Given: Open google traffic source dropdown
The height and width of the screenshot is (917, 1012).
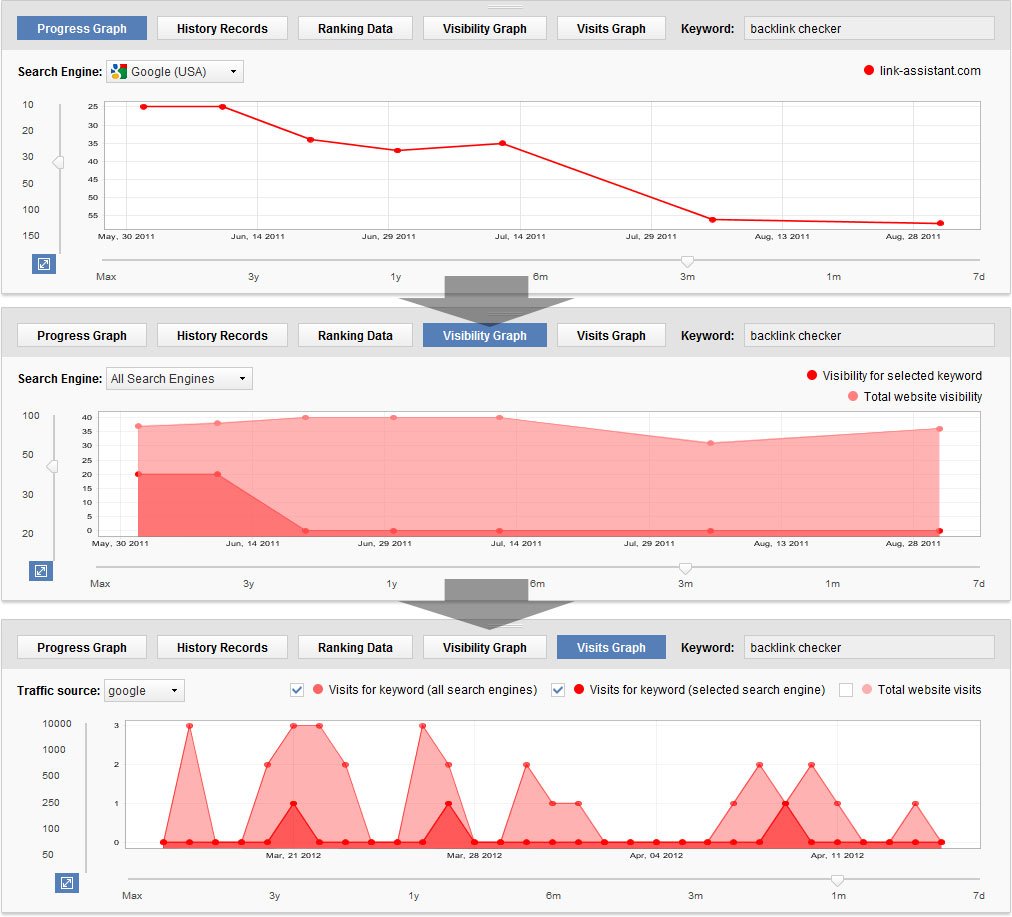Looking at the screenshot, I should pos(144,690).
